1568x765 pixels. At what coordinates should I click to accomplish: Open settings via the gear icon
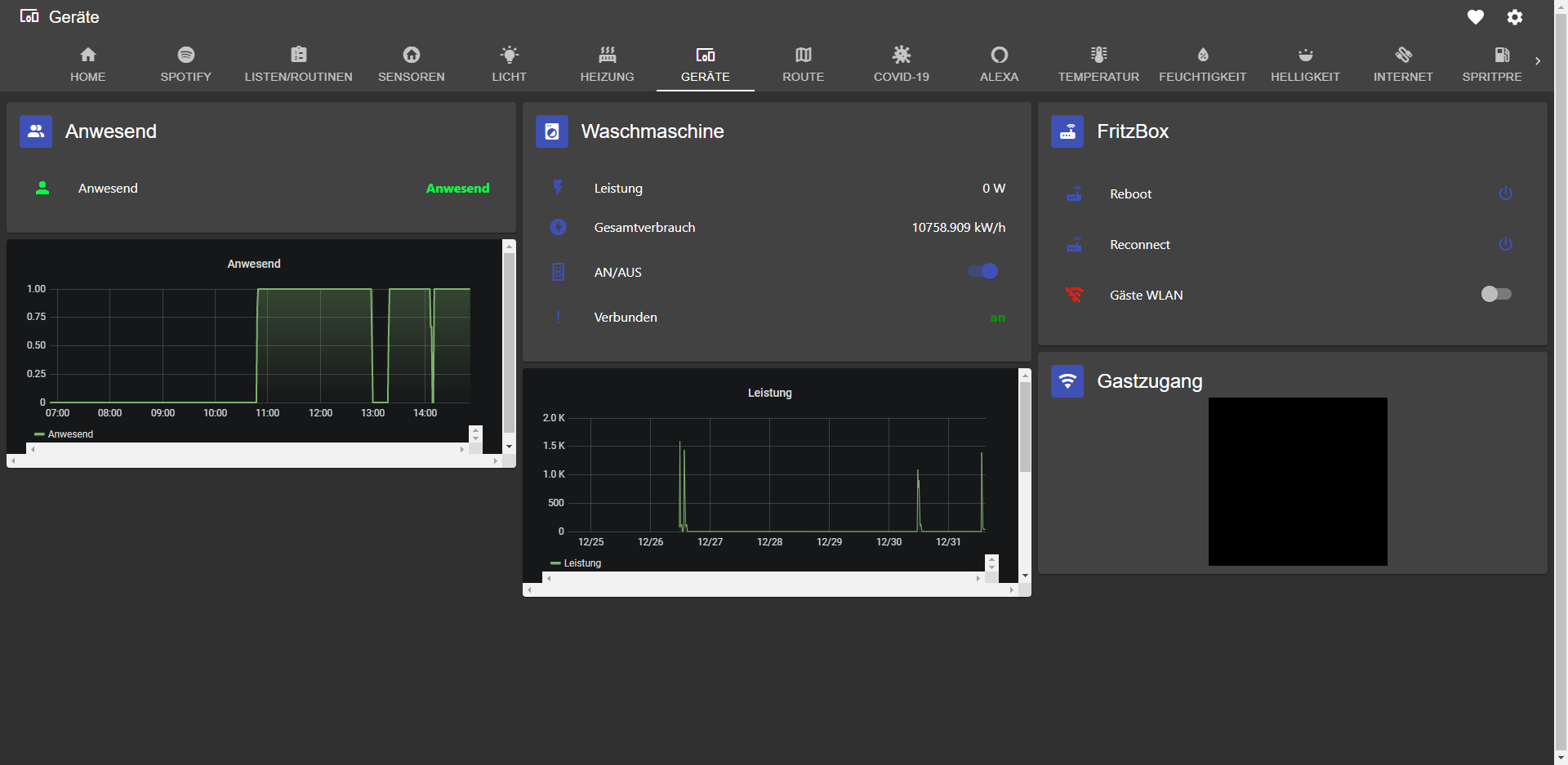1515,17
